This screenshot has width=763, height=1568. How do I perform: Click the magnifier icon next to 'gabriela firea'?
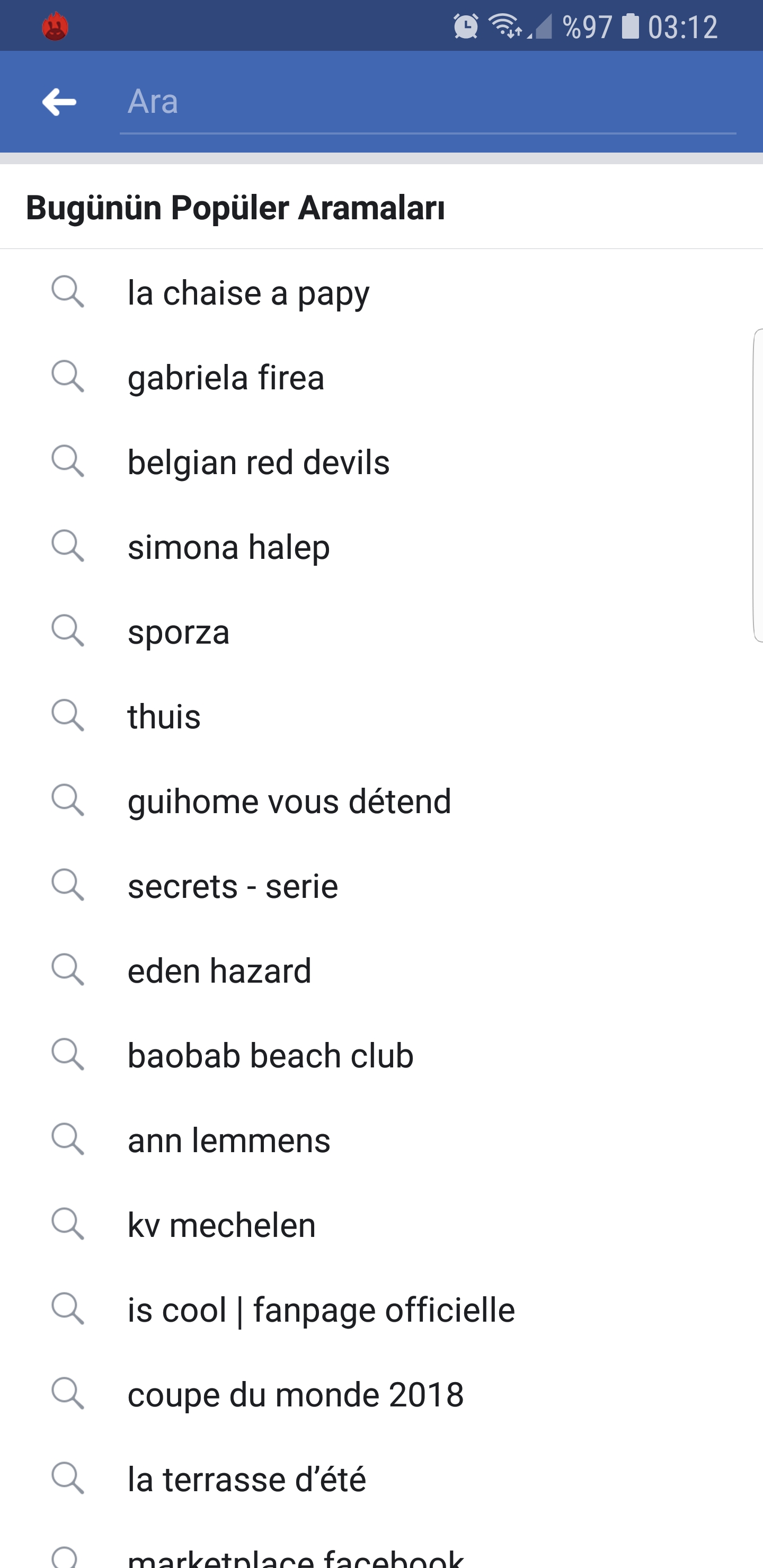point(68,376)
